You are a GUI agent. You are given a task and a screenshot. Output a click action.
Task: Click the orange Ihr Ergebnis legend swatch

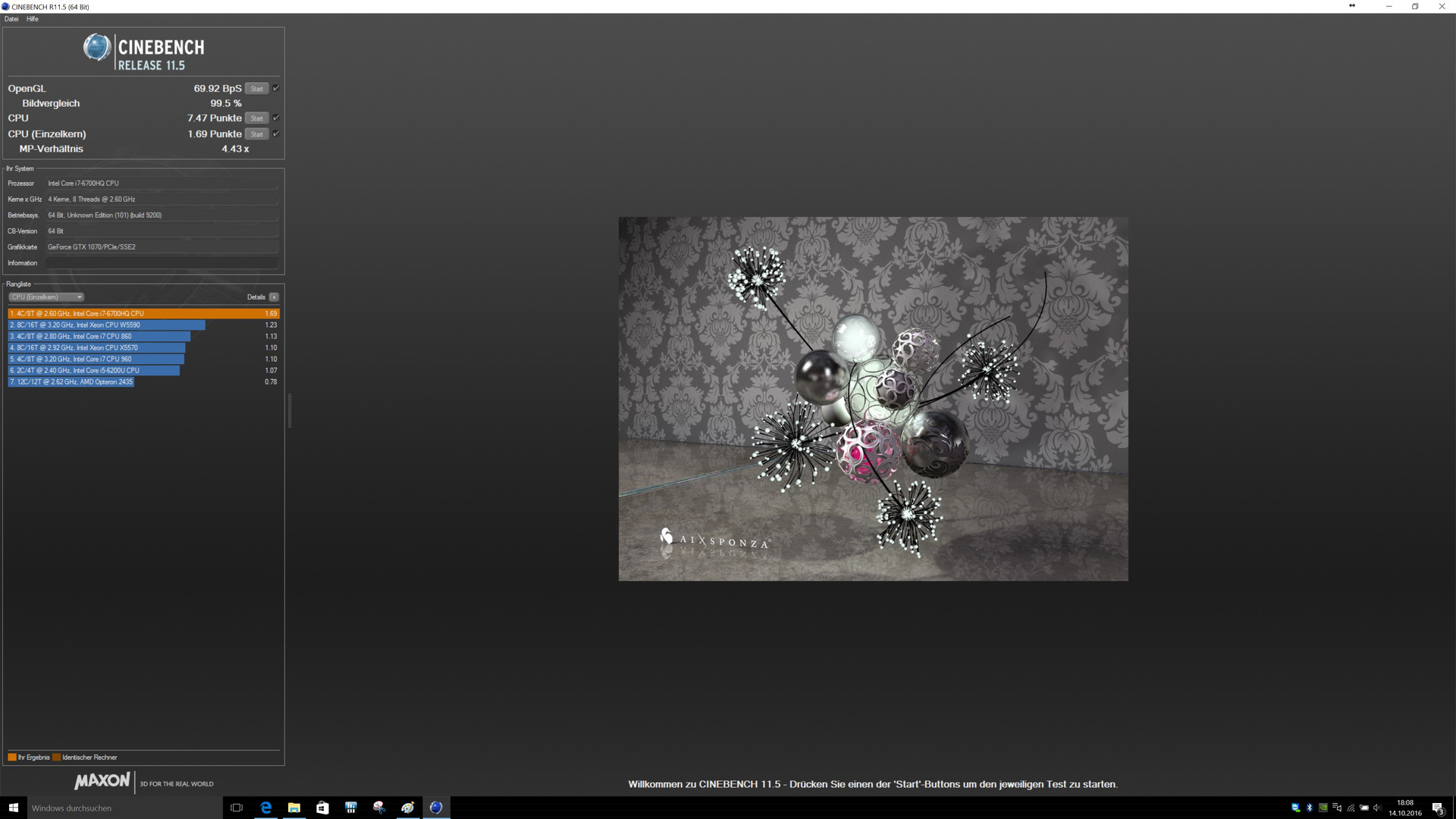(12, 757)
